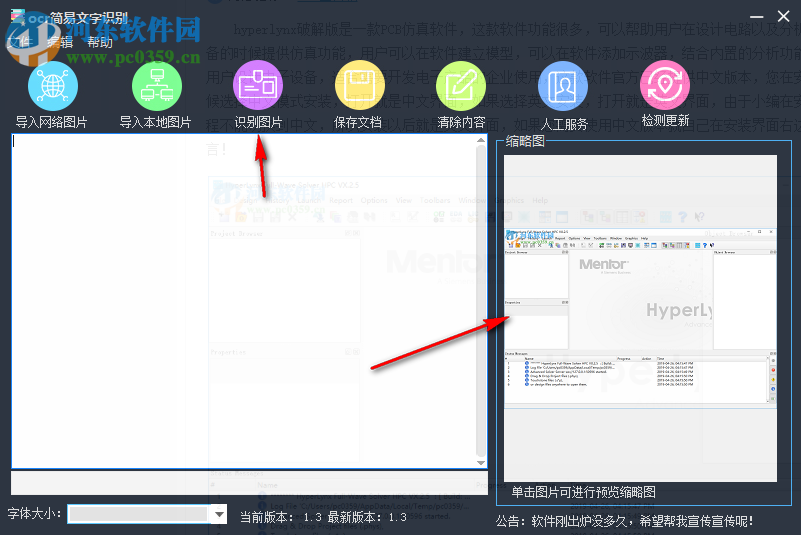Click the app logo icon in title bar

click(x=18, y=17)
